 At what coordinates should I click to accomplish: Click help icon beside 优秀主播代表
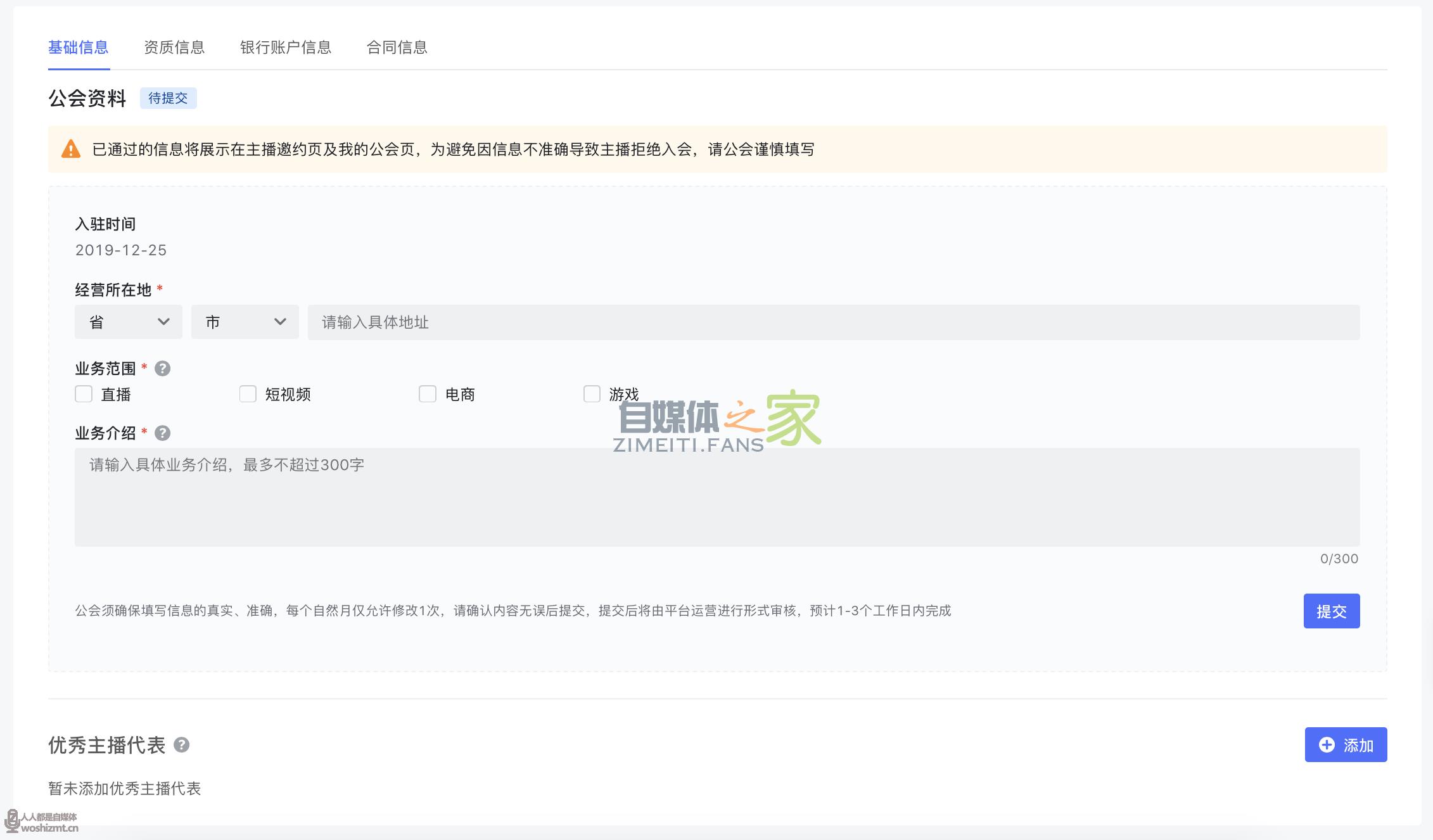(x=182, y=745)
